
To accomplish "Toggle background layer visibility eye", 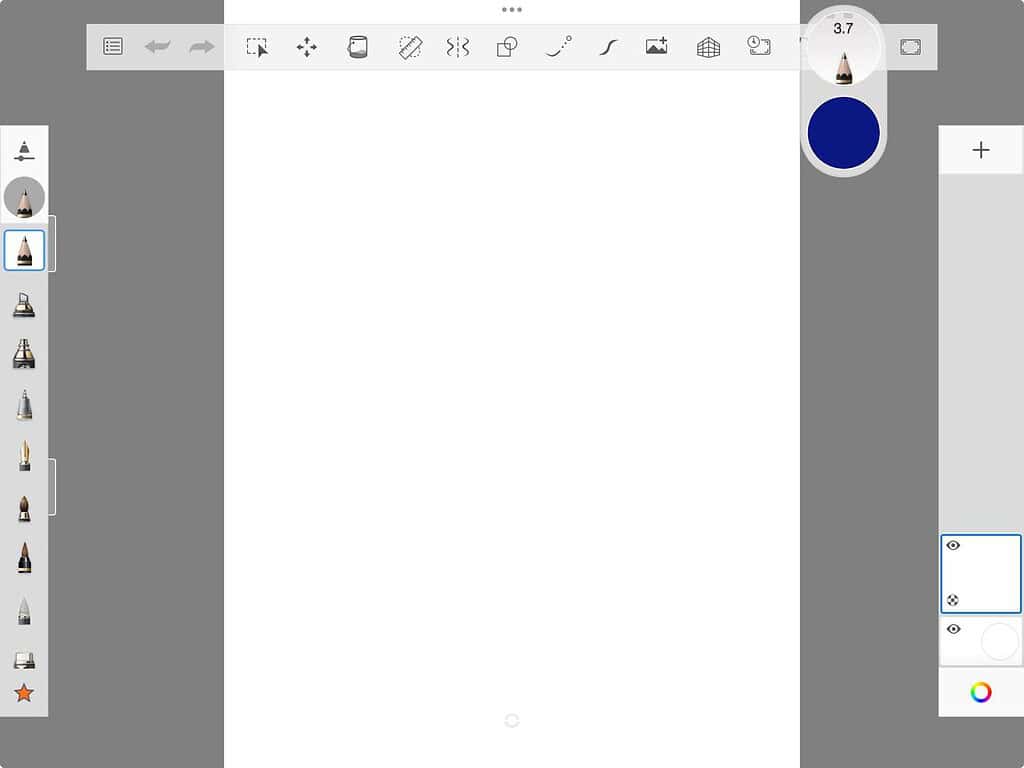I will point(953,629).
